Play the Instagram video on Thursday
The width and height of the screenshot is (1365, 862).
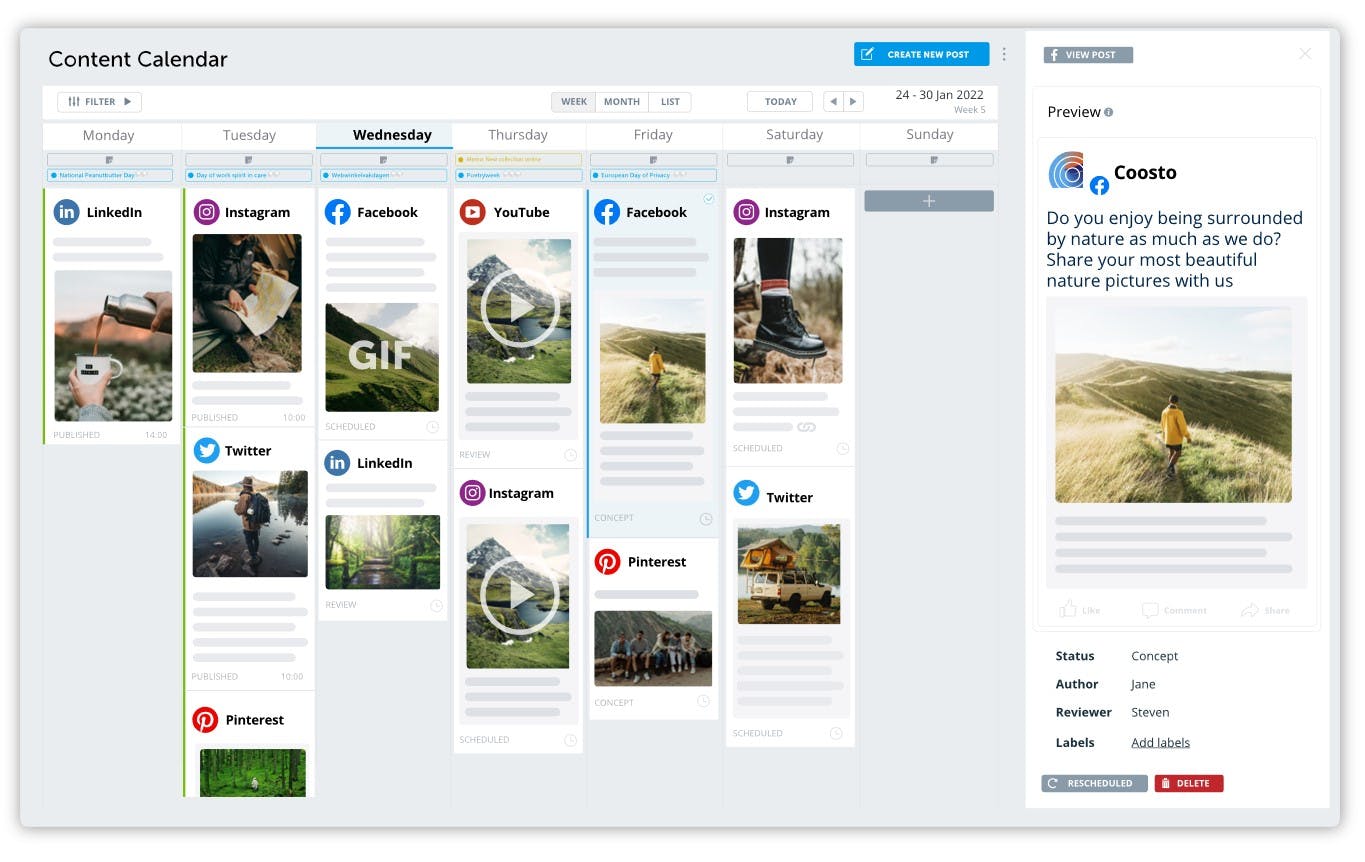(519, 596)
